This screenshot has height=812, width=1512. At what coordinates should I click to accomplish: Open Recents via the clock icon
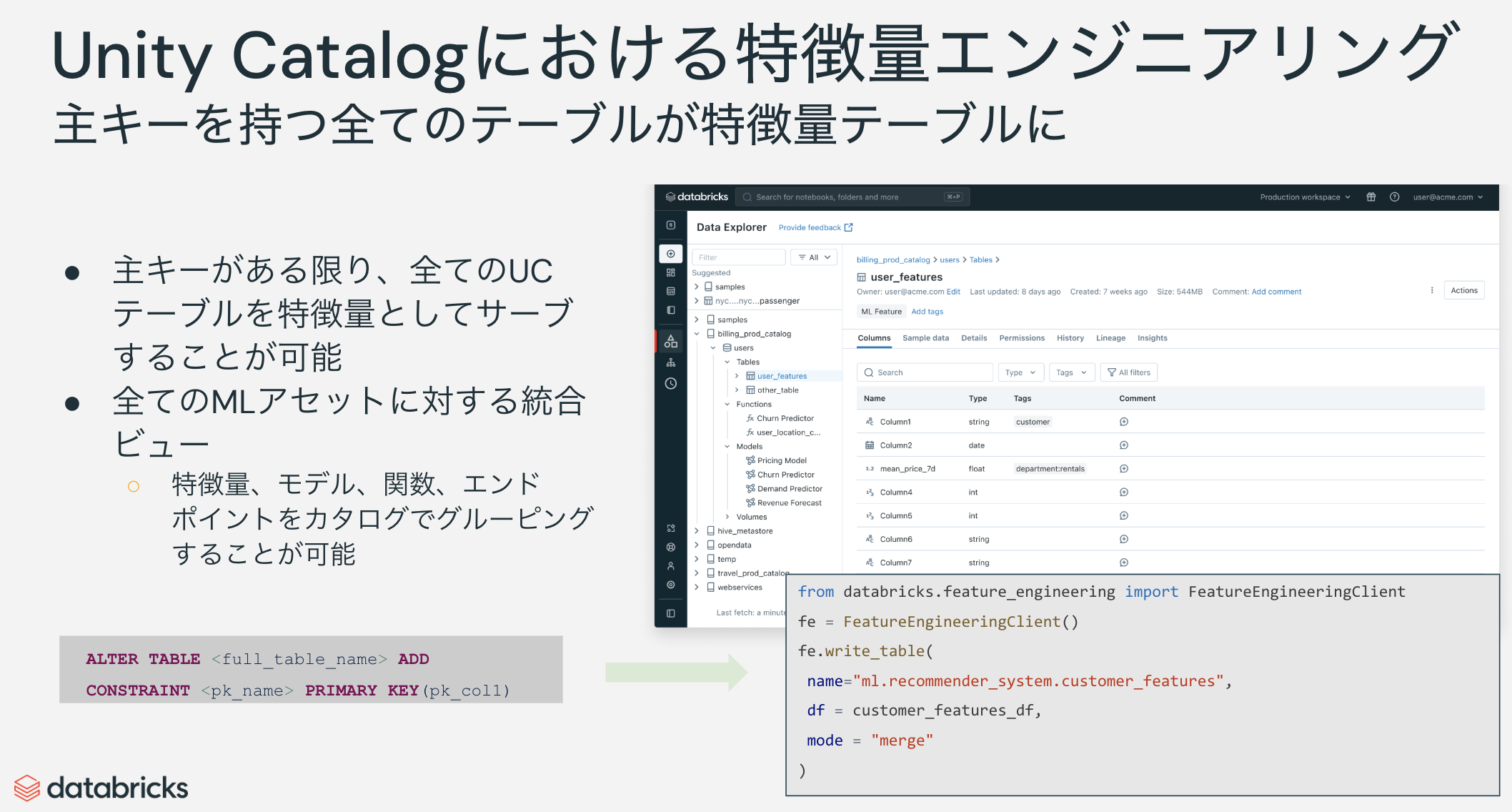point(670,385)
